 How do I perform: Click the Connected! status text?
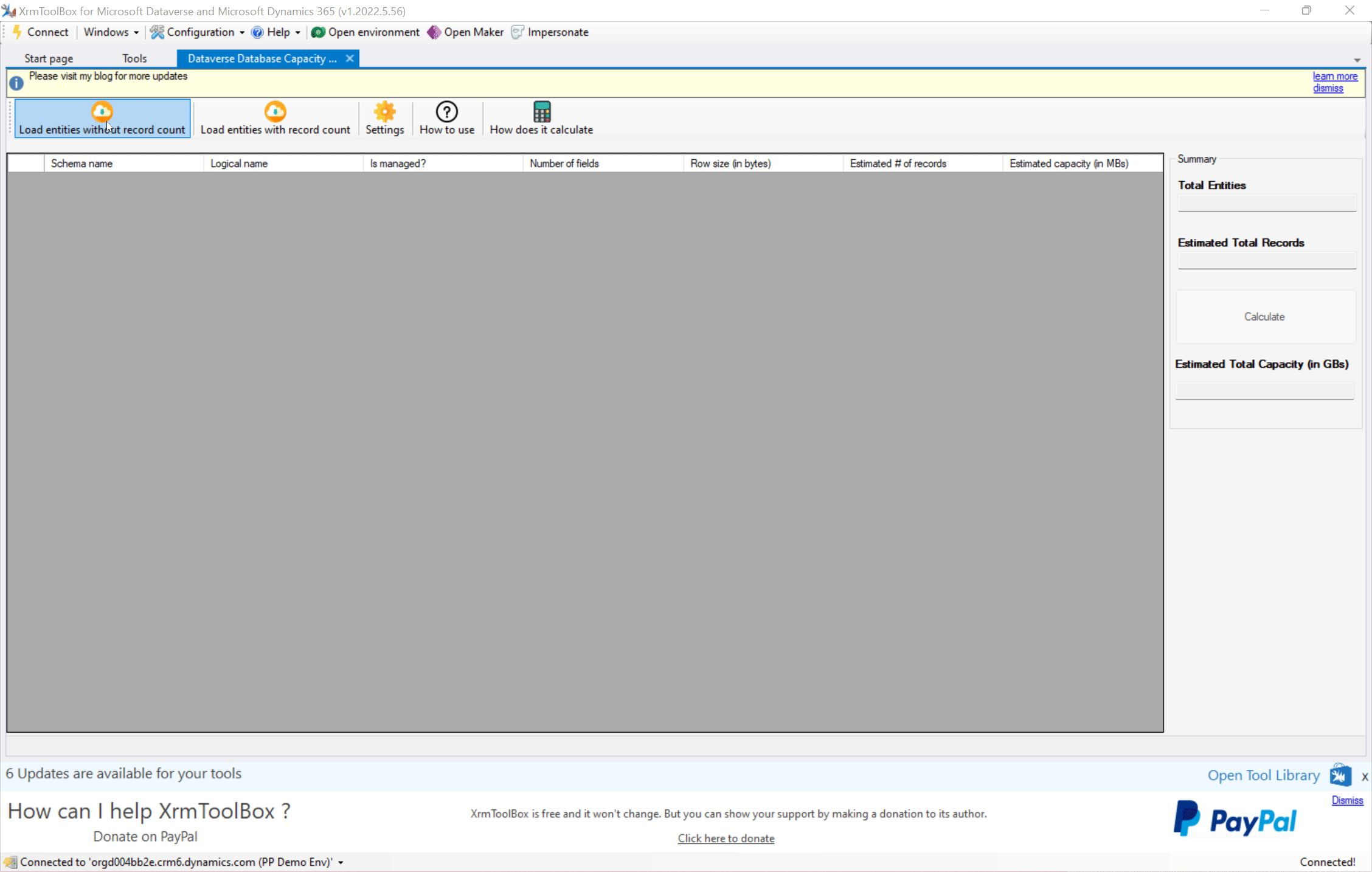pyautogui.click(x=1328, y=862)
